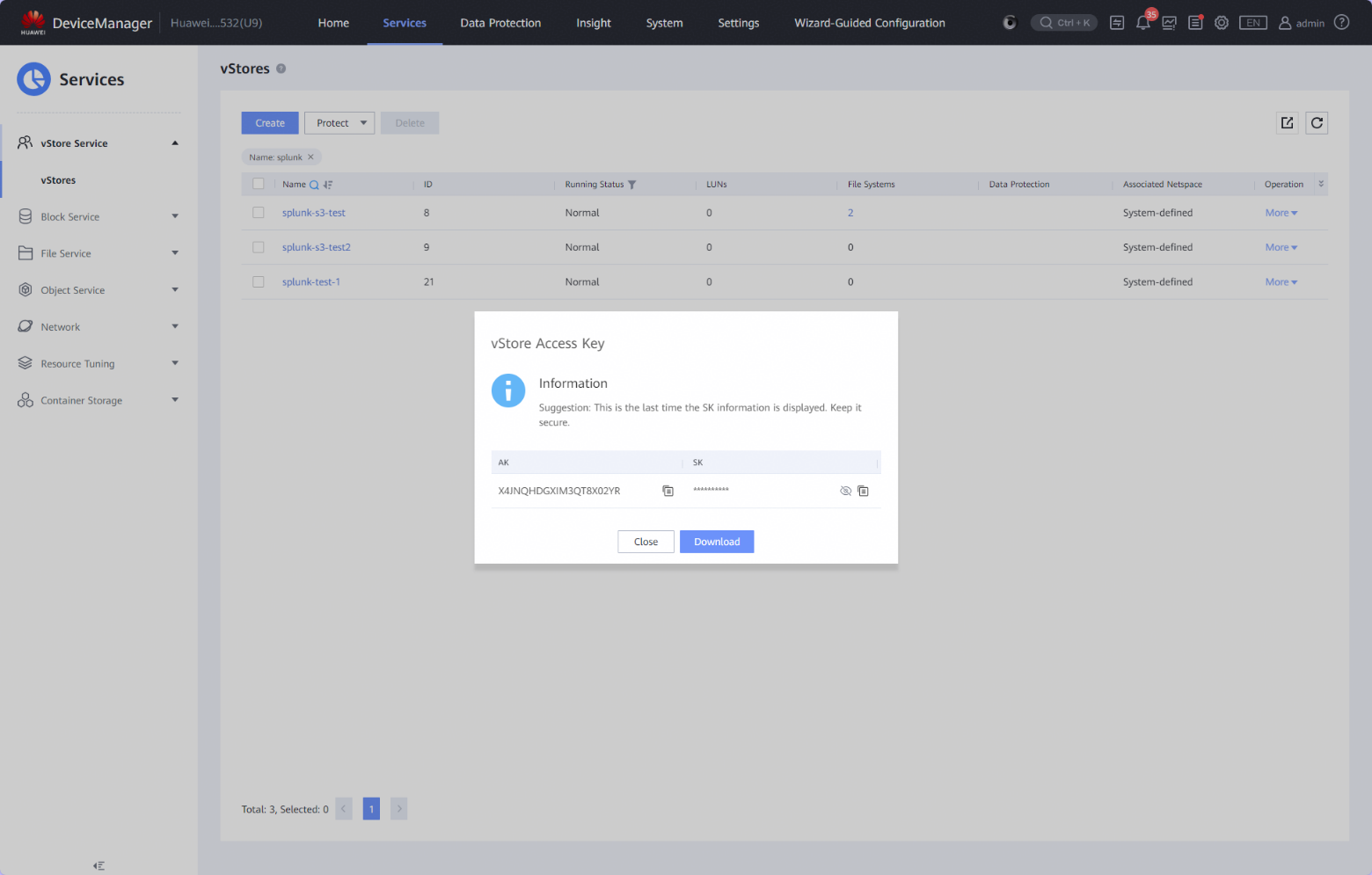Click the dark mode theme toggle icon
Image resolution: width=1372 pixels, height=875 pixels.
(1010, 23)
